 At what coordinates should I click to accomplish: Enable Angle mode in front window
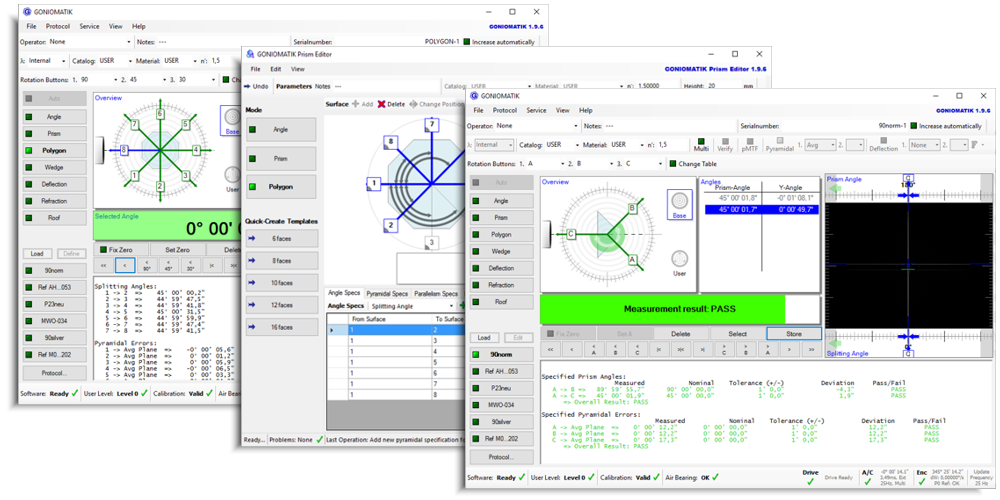coord(501,201)
